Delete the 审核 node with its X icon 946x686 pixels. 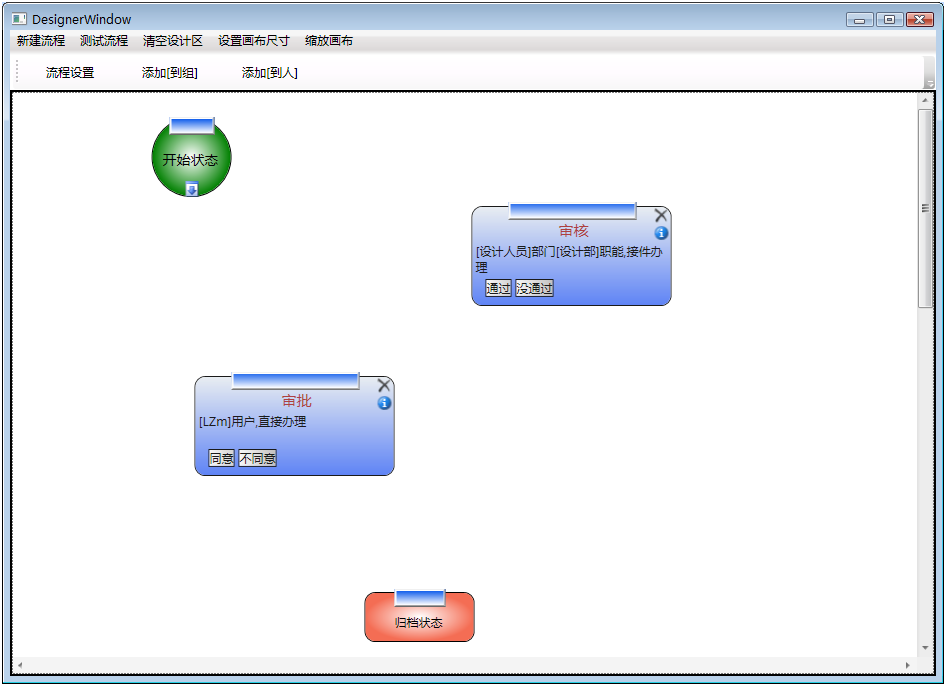tap(661, 215)
